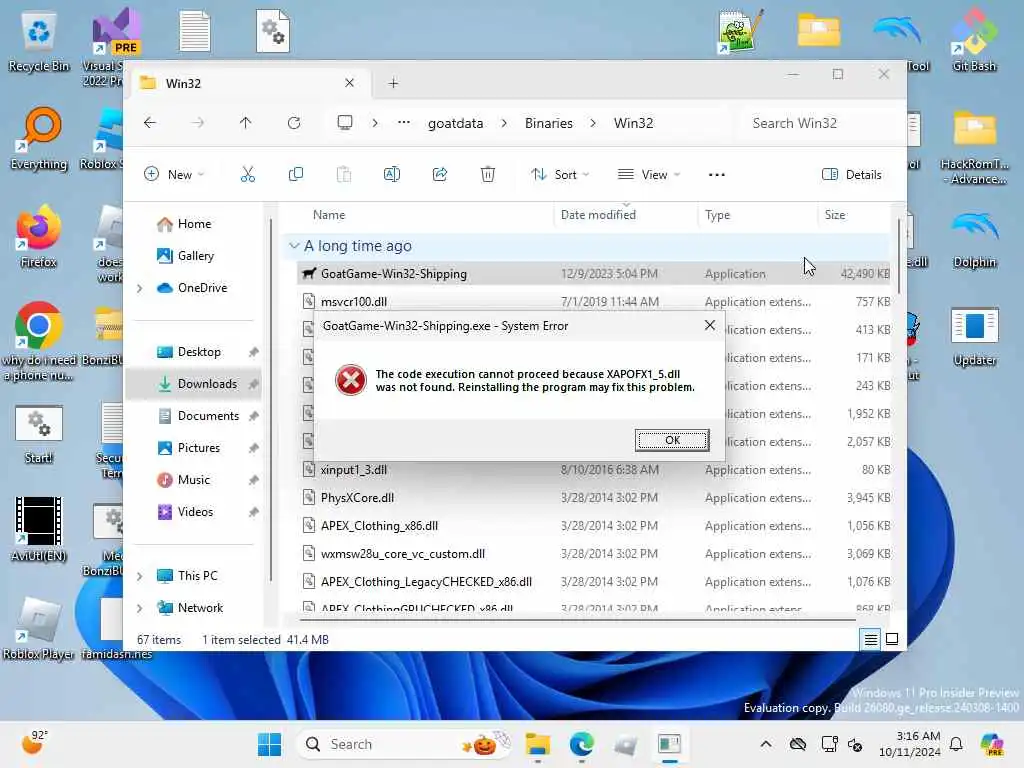Open the Sort dropdown menu
The image size is (1024, 768).
pyautogui.click(x=560, y=174)
